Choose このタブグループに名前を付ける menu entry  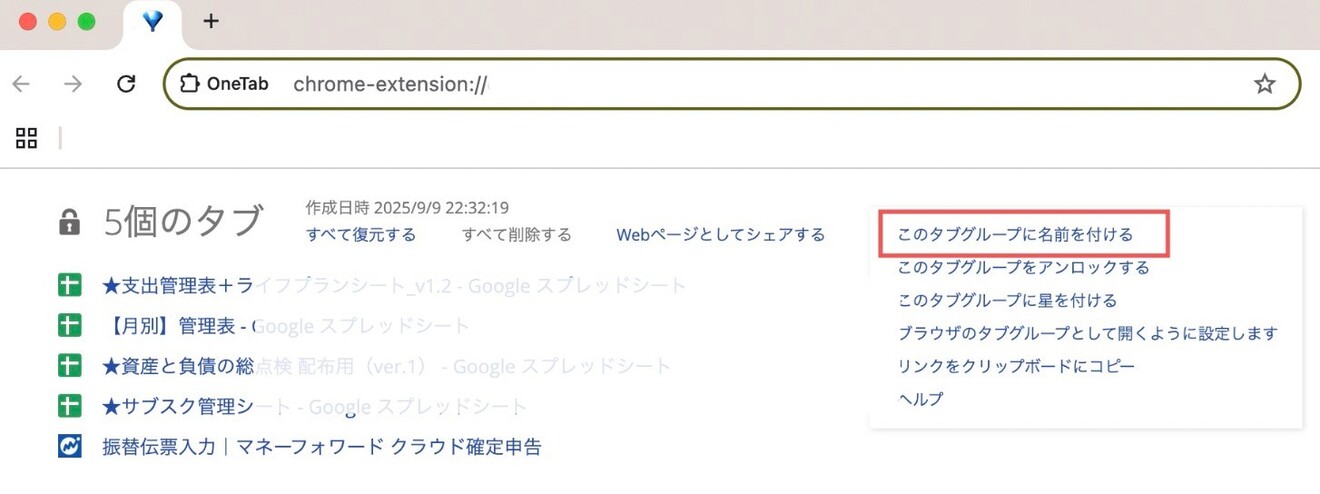point(1015,235)
